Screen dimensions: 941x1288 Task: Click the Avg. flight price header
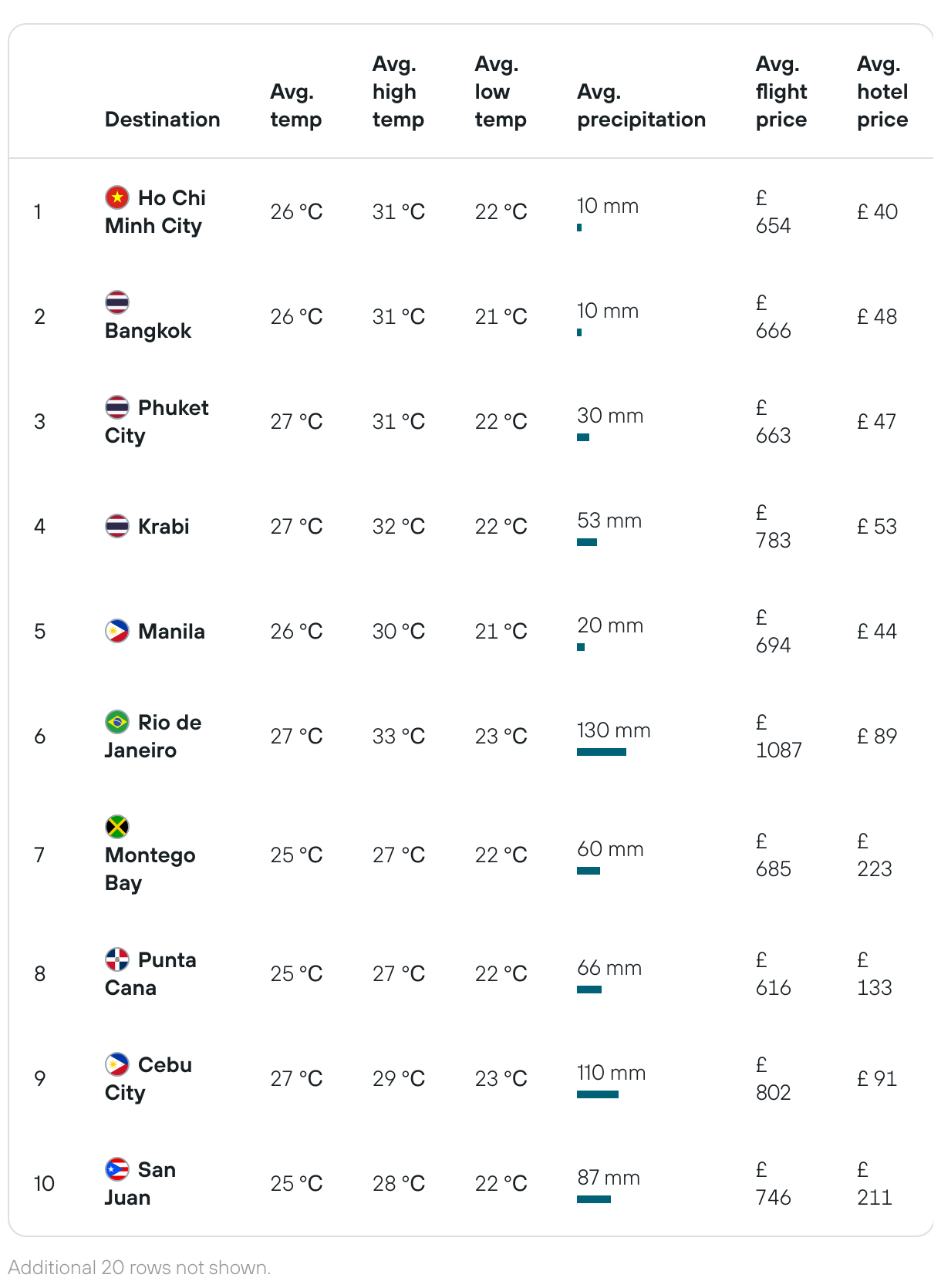coord(781,92)
